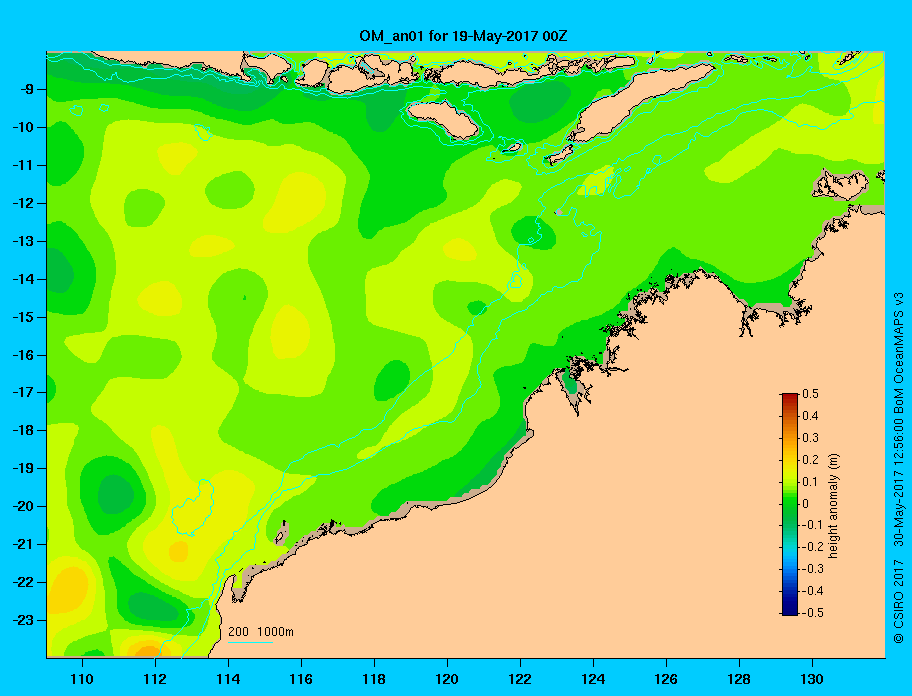Click the longitude label 110
Image resolution: width=912 pixels, height=696 pixels.
click(82, 679)
